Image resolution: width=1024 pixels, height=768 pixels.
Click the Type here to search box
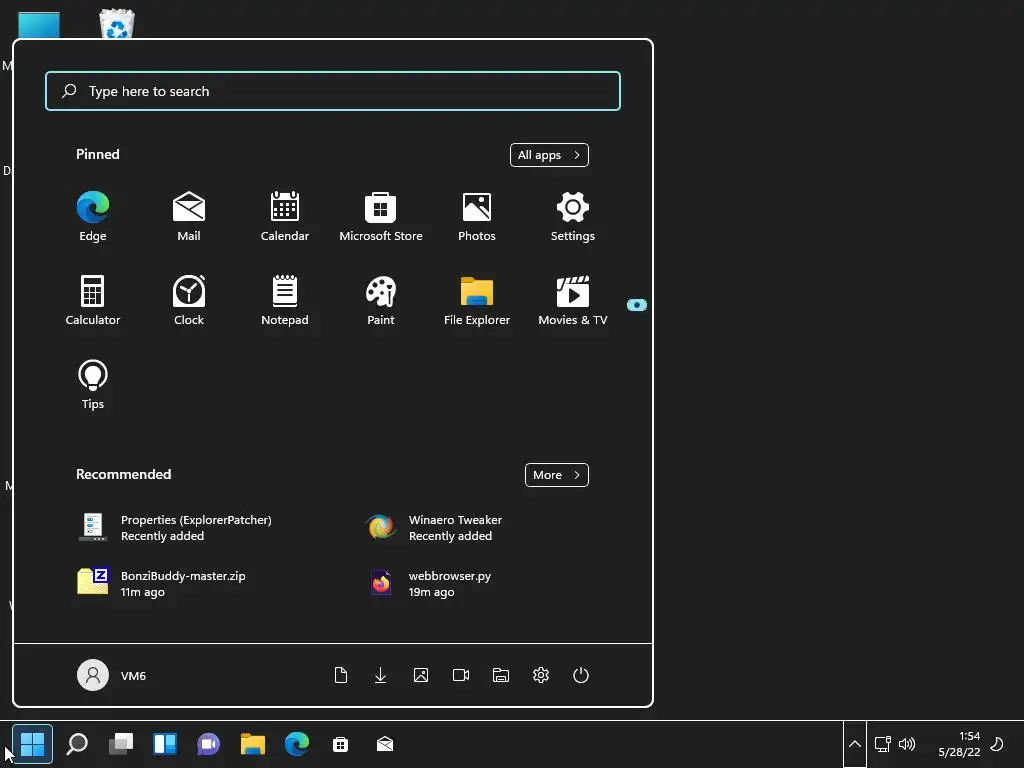pyautogui.click(x=333, y=91)
